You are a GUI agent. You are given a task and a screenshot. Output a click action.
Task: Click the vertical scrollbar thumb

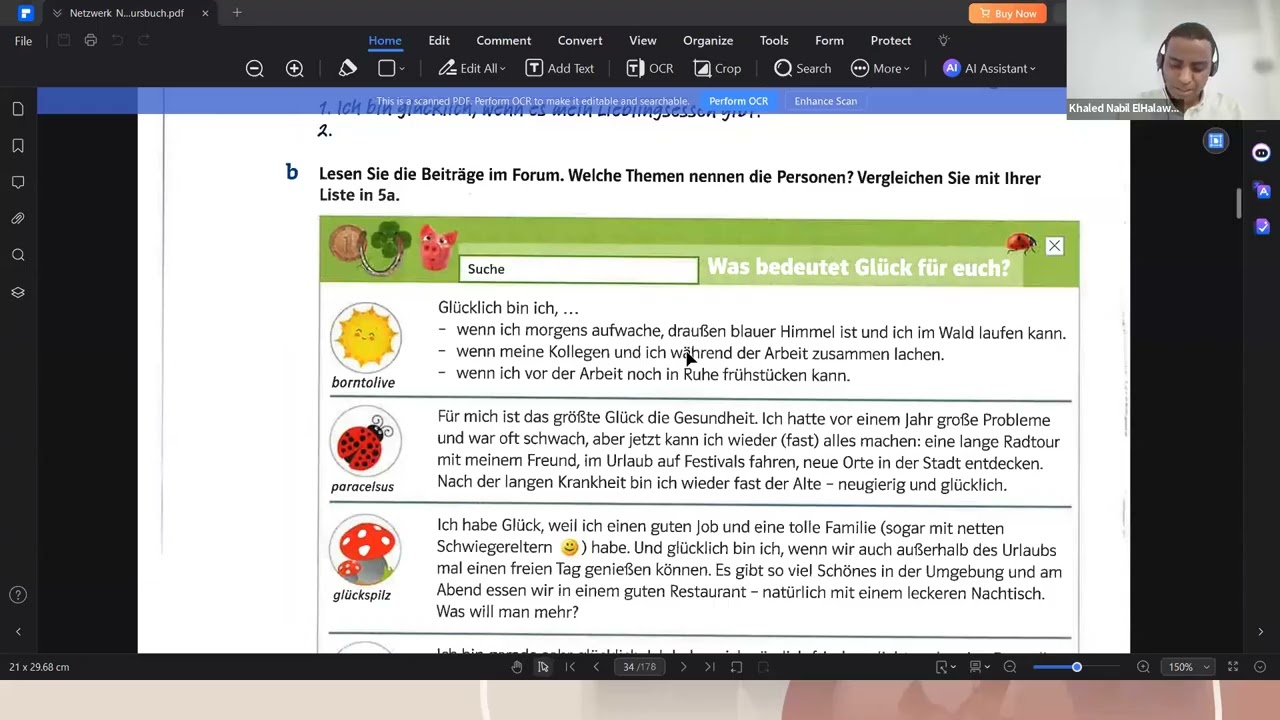1238,202
